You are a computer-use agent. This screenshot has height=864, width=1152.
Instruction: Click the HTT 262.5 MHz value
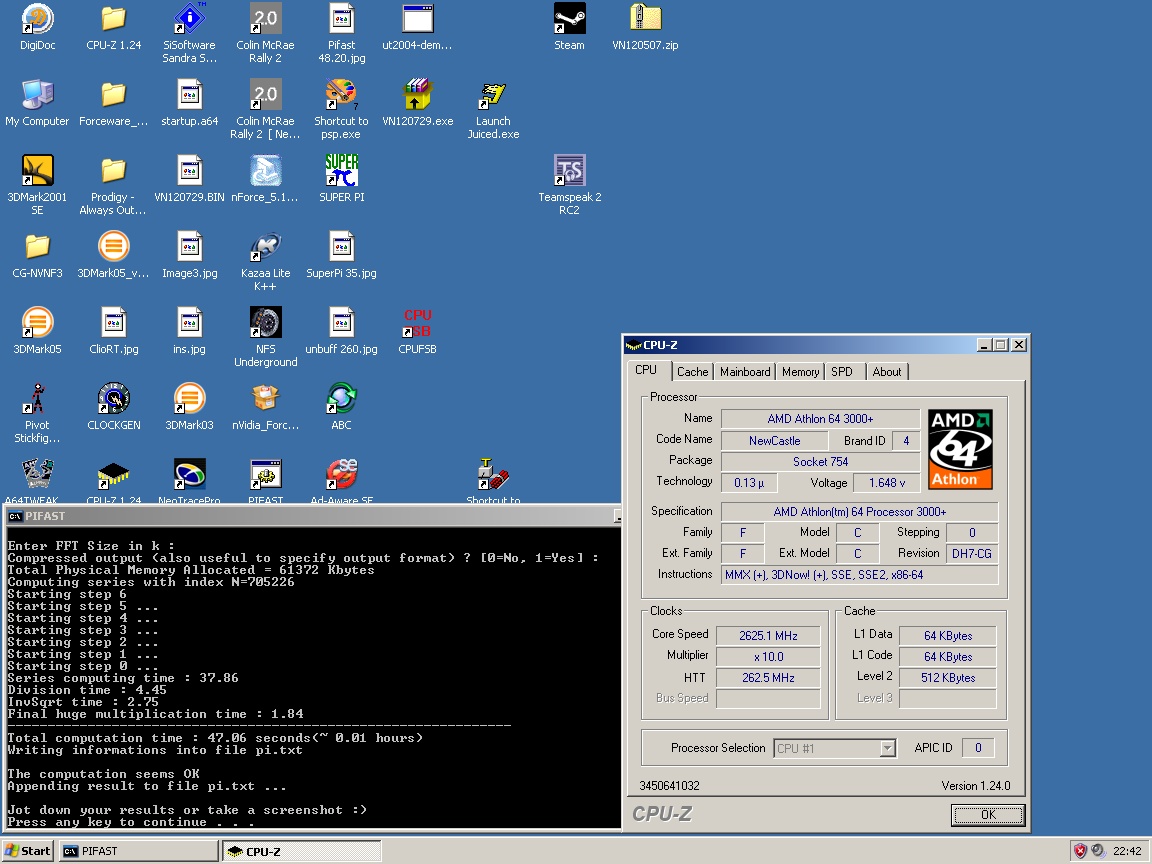pyautogui.click(x=768, y=677)
